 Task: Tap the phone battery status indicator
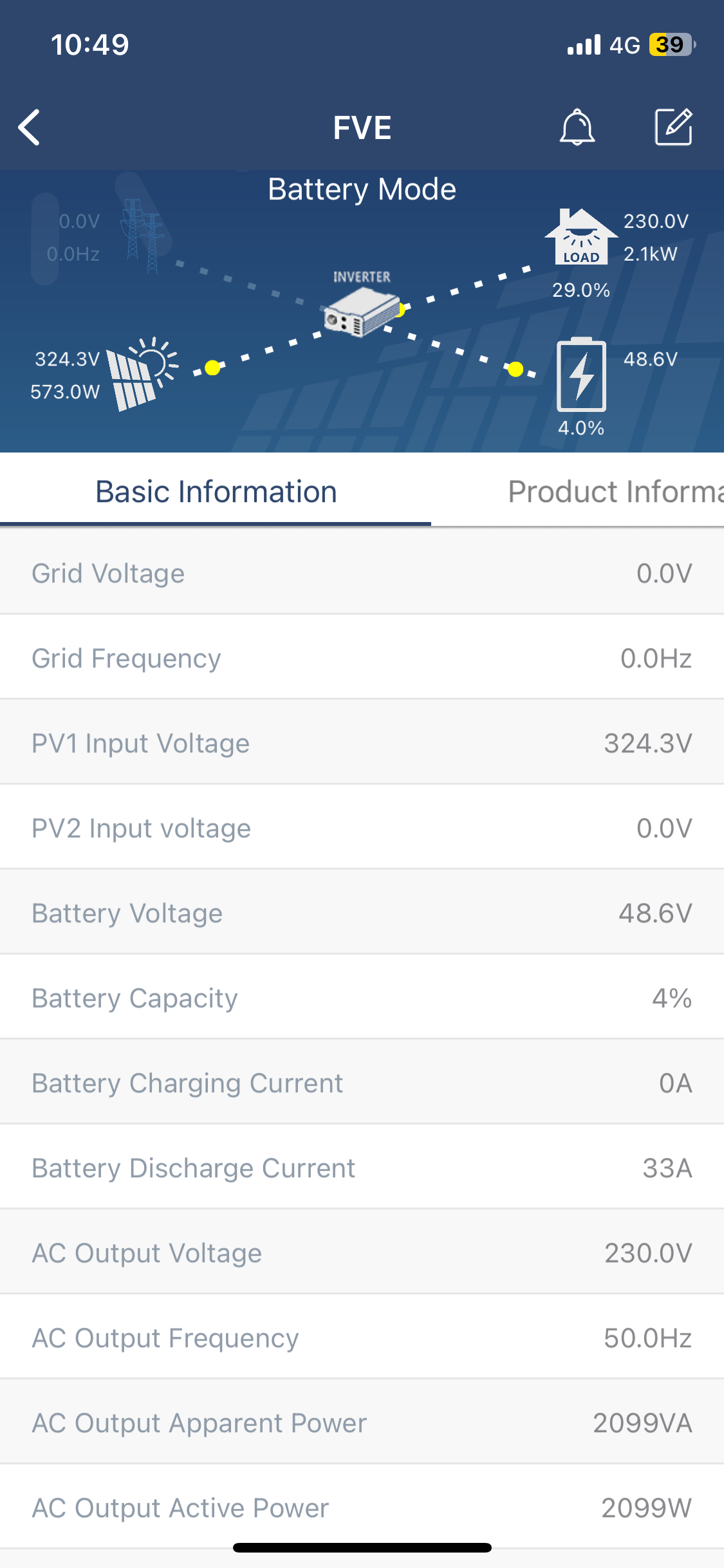click(671, 45)
